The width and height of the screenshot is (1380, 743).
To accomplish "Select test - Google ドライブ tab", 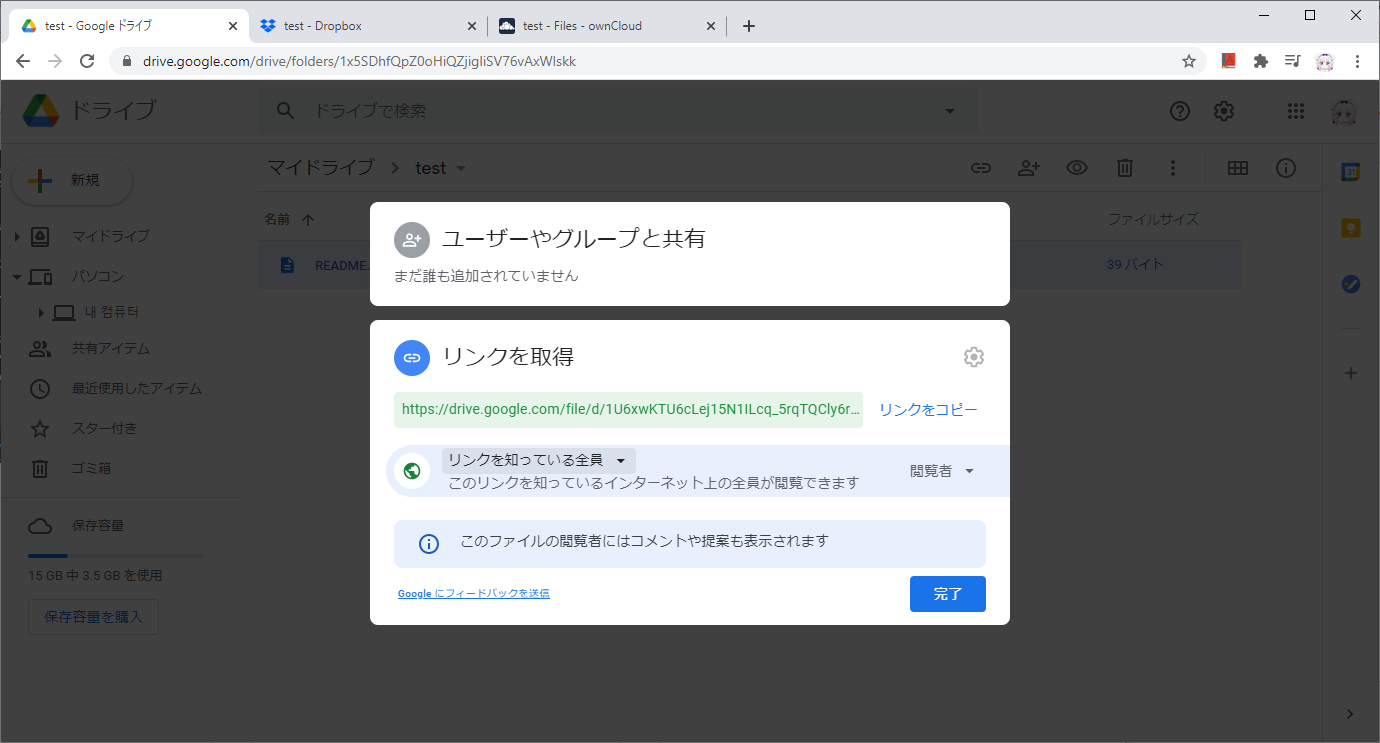I will [129, 26].
